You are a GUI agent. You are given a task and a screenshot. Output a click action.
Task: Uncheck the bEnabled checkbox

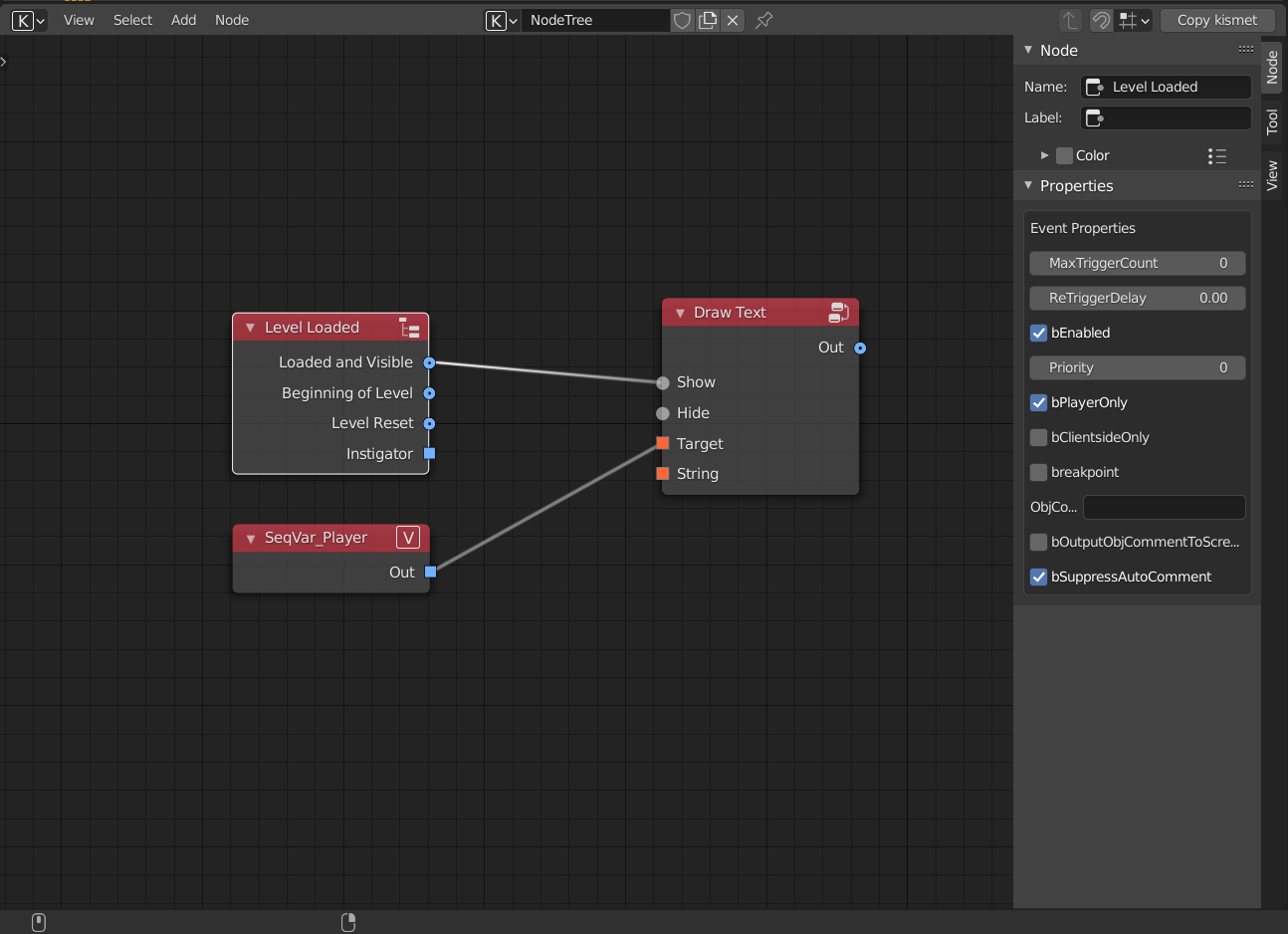coord(1038,333)
